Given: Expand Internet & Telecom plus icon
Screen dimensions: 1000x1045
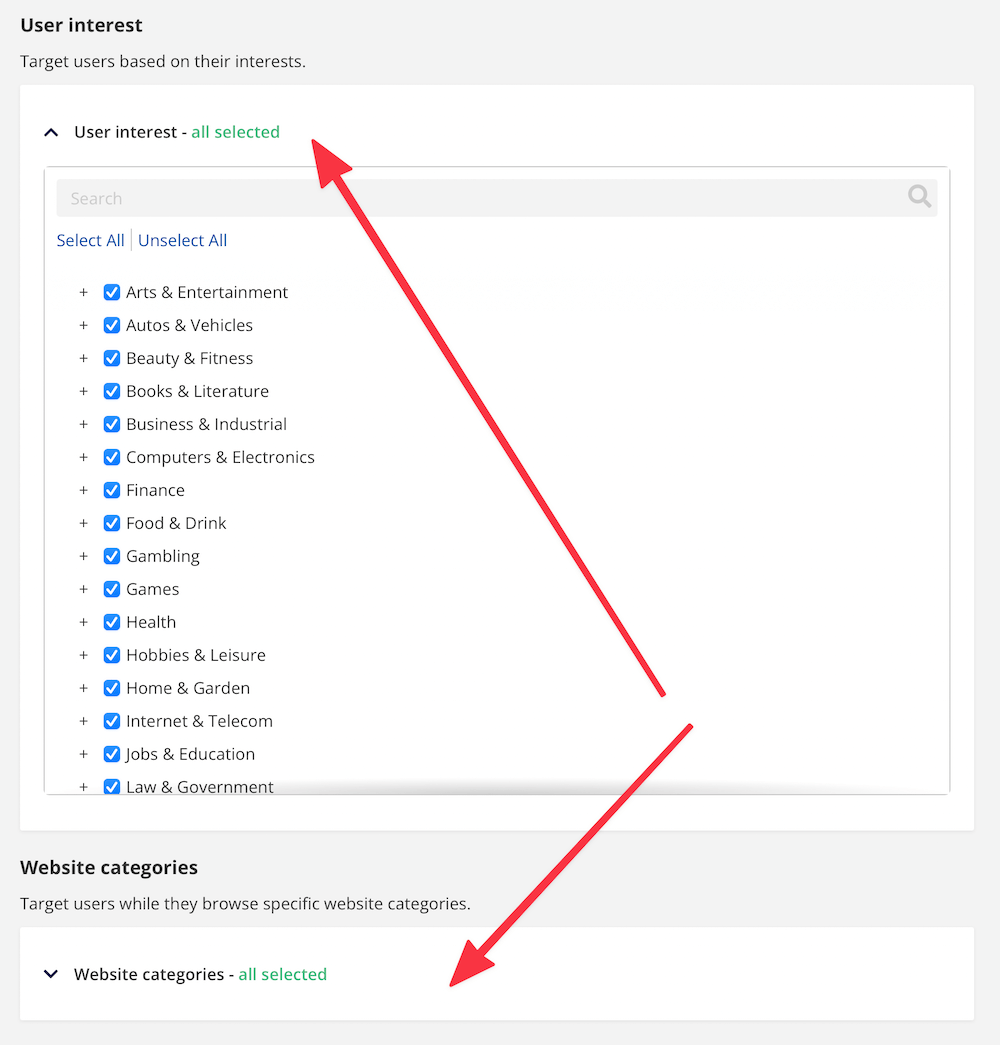Looking at the screenshot, I should (x=83, y=721).
